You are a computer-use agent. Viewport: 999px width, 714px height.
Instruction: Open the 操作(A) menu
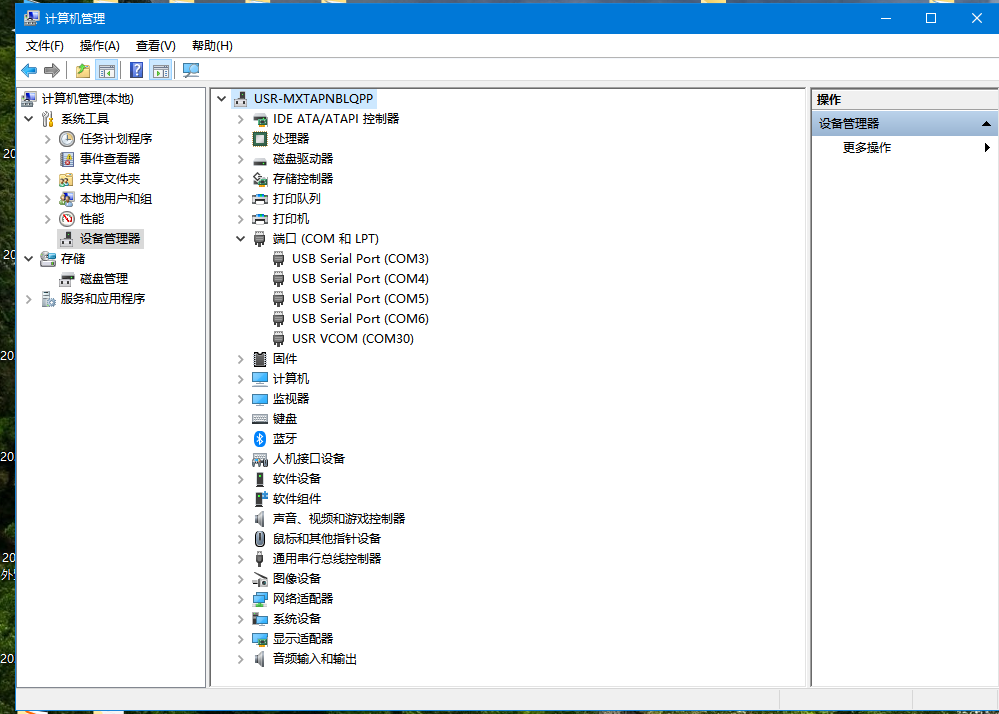point(99,46)
